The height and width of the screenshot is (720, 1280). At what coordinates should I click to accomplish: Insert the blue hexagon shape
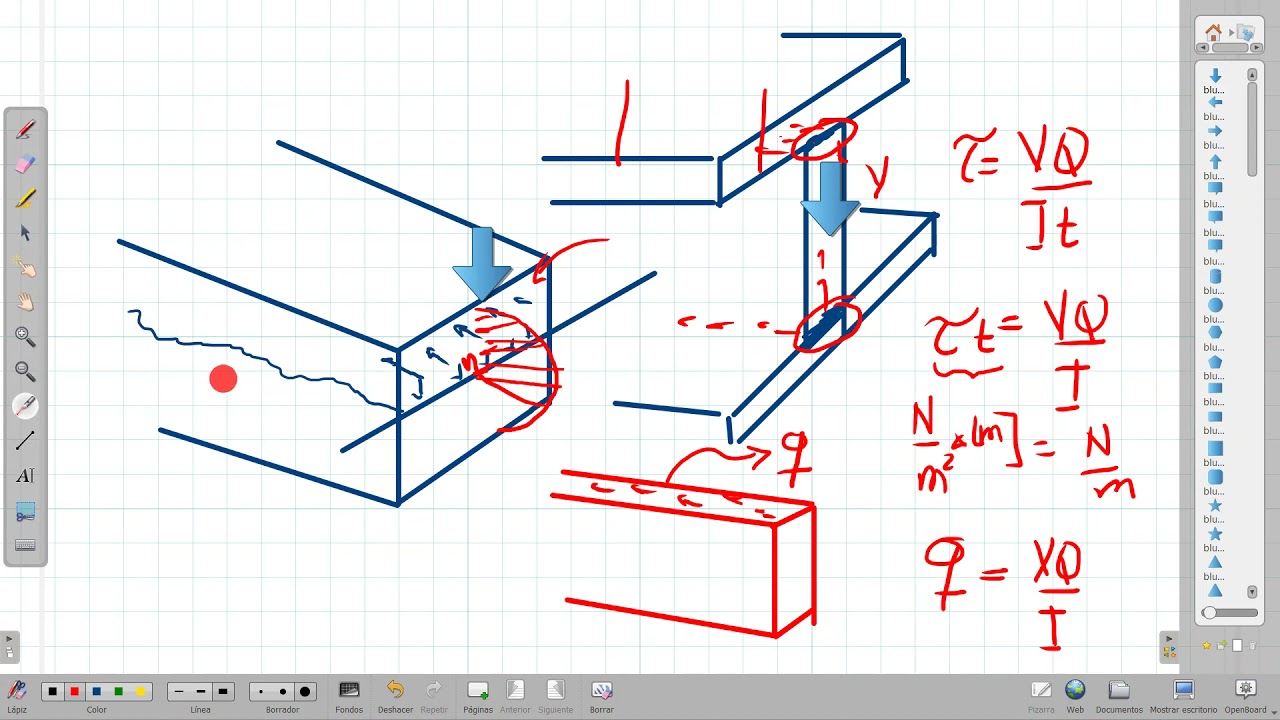tap(1215, 333)
